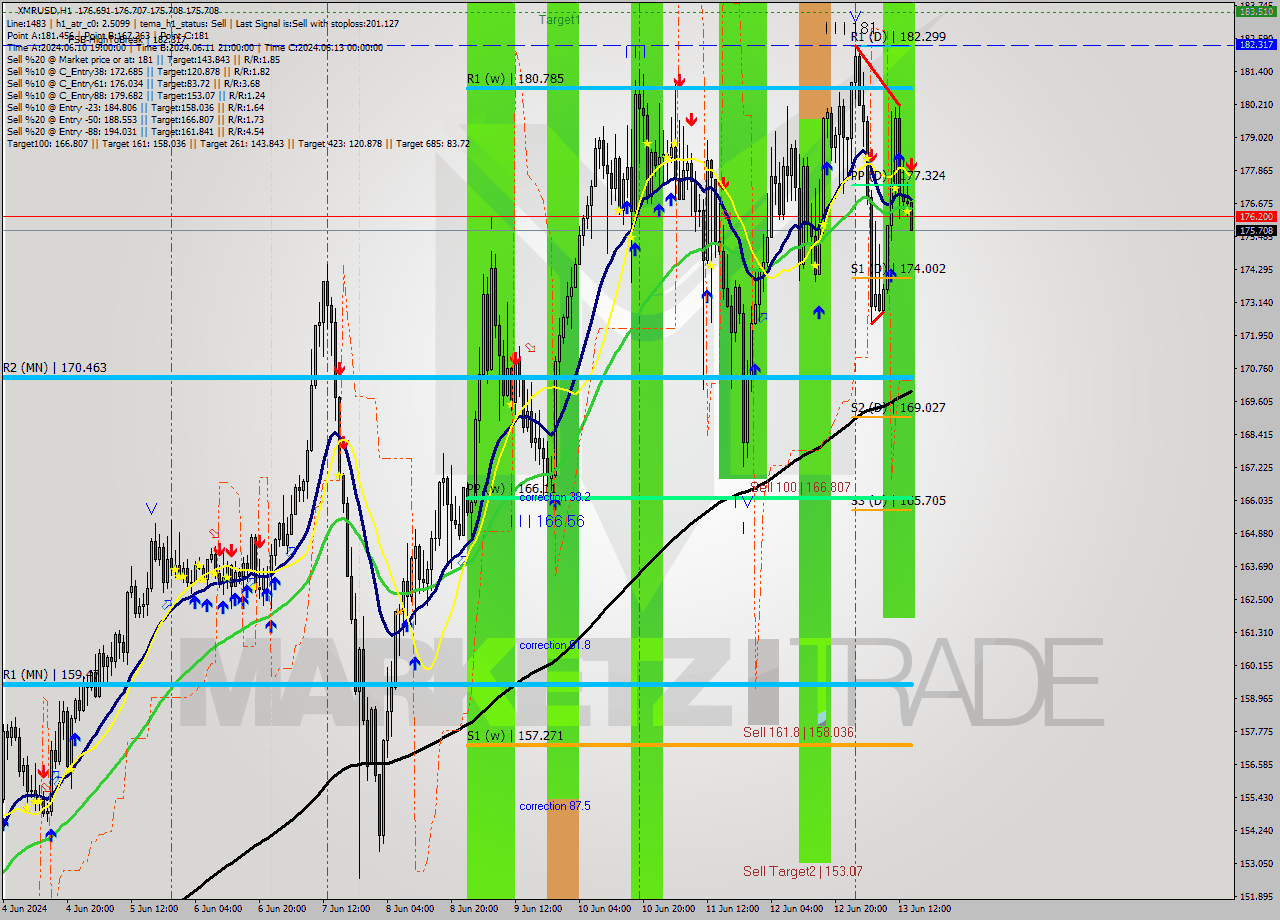Click the 'Target100: 166.807' summary line
This screenshot has width=1280, height=920.
coord(238,143)
